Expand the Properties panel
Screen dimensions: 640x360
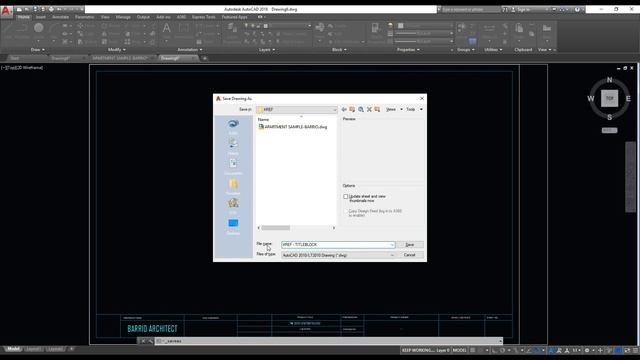point(408,50)
